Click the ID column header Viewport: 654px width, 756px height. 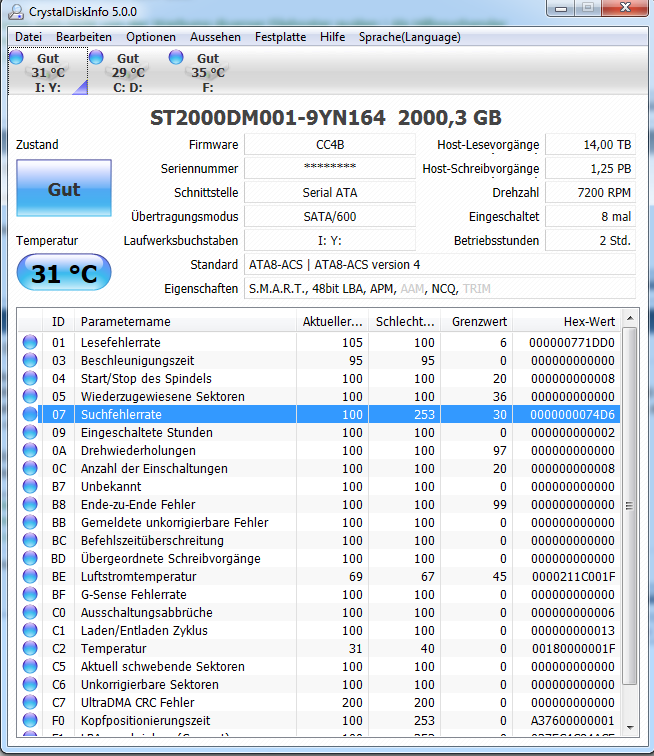tap(58, 322)
